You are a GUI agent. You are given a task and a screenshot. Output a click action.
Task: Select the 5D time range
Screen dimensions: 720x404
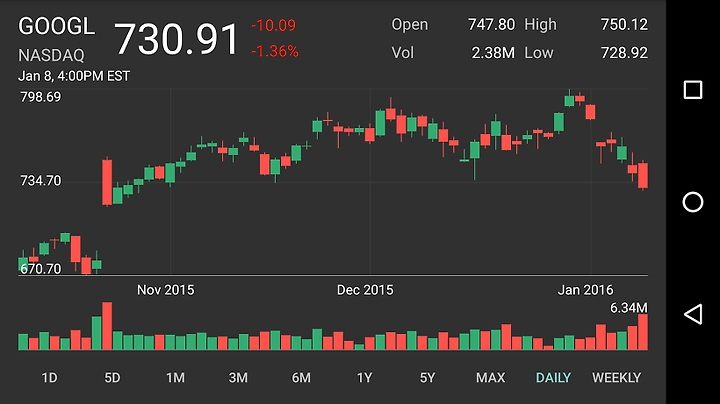(112, 378)
